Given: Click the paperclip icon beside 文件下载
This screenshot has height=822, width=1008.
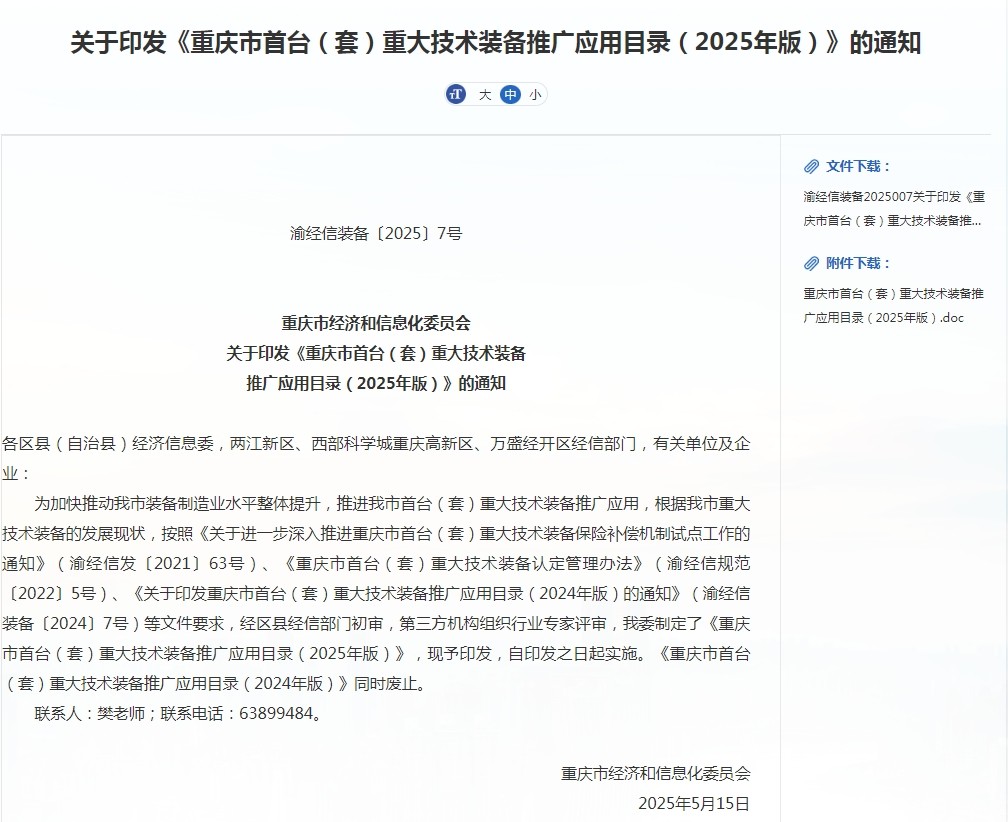Looking at the screenshot, I should (x=811, y=166).
